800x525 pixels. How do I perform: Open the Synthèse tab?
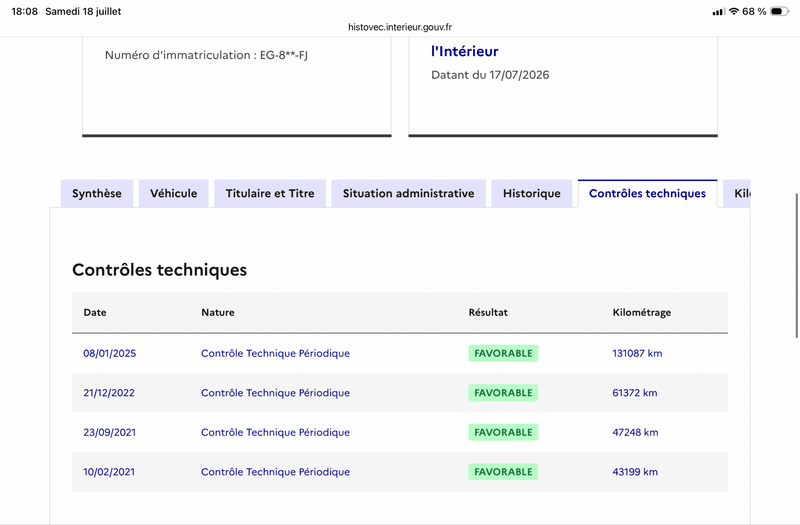pos(97,193)
